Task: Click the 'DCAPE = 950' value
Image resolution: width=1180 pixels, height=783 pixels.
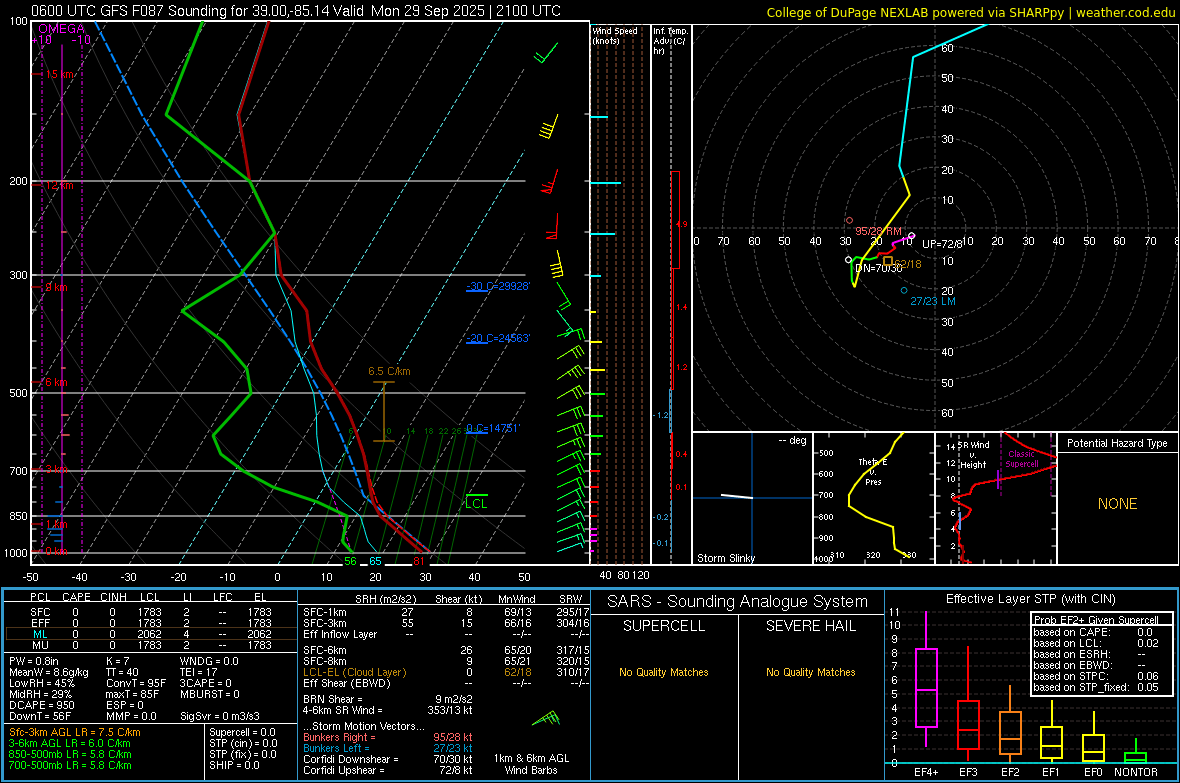Action: [x=41, y=705]
